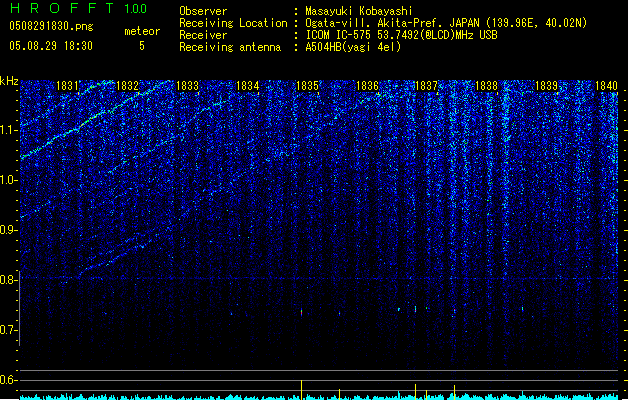Click receiver value ICOM IC-575 53.7492 MHz USB
The width and height of the screenshot is (629, 400).
click(402, 35)
